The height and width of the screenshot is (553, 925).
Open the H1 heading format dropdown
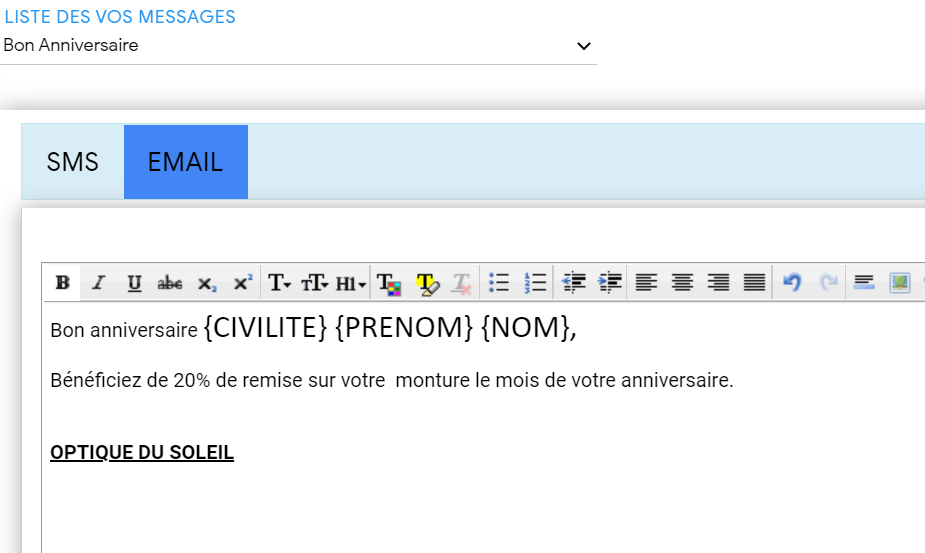tap(350, 283)
